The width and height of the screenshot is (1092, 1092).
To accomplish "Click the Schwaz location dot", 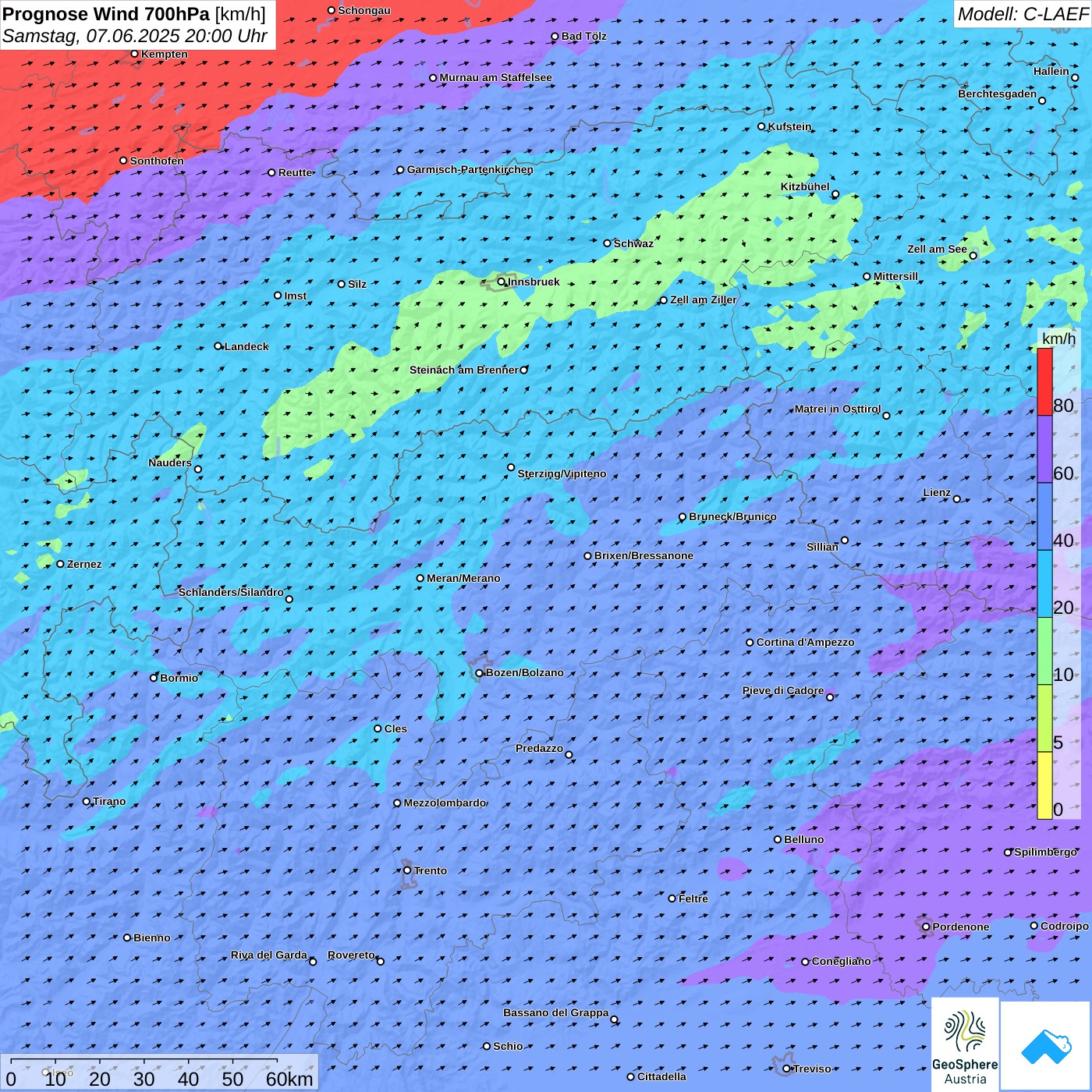I will [x=607, y=243].
